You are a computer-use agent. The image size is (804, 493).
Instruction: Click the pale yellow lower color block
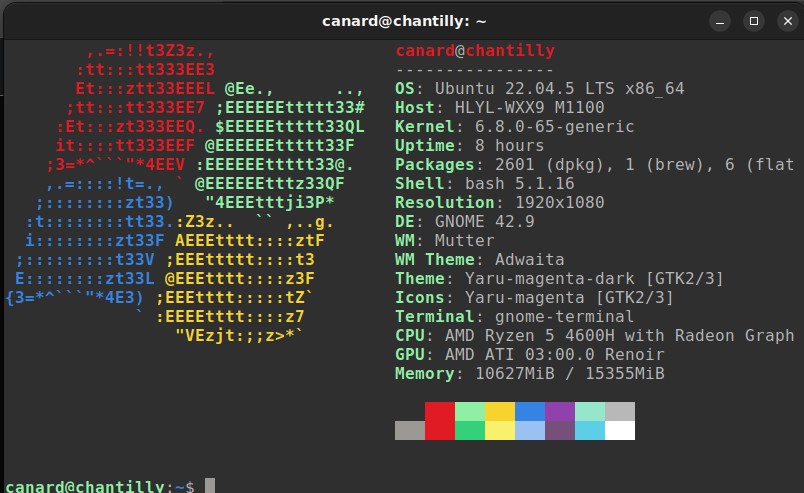pyautogui.click(x=500, y=430)
